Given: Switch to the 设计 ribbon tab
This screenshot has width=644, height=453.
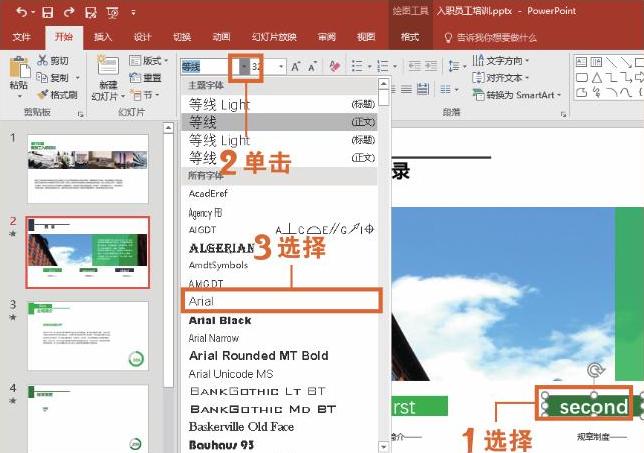Looking at the screenshot, I should (142, 37).
